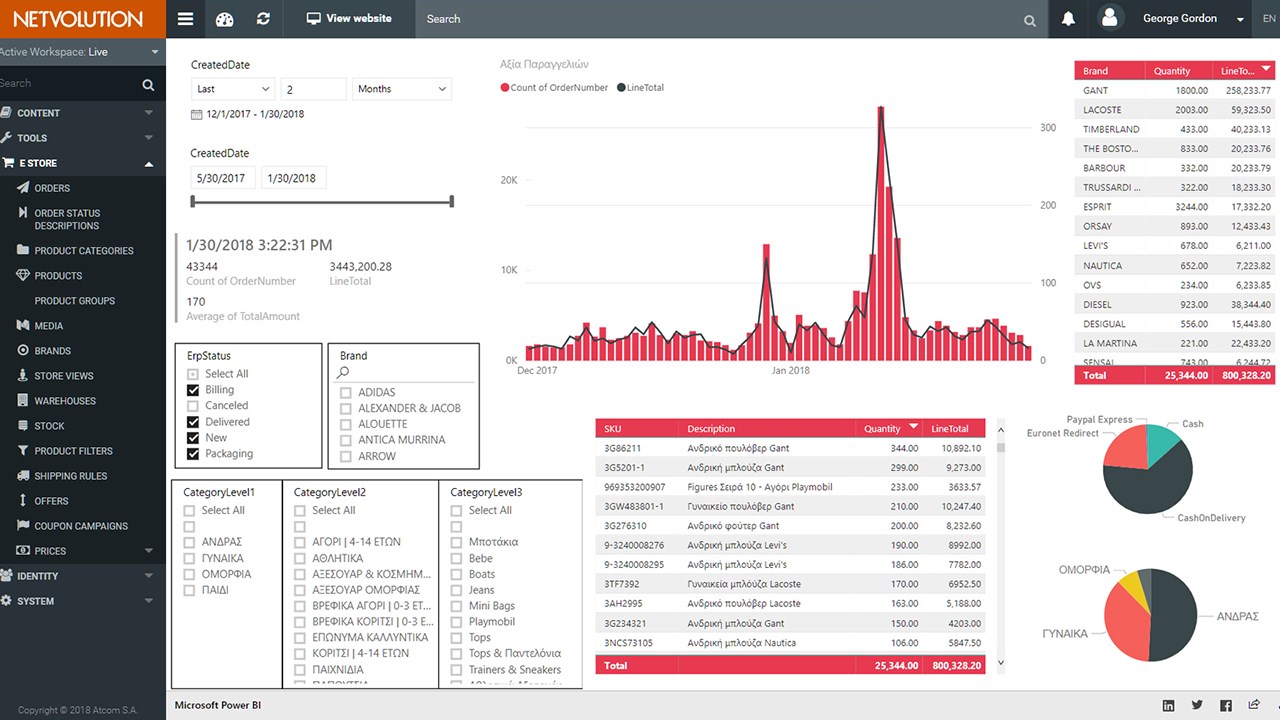
Task: Click the Products diamond icon
Action: tap(24, 275)
